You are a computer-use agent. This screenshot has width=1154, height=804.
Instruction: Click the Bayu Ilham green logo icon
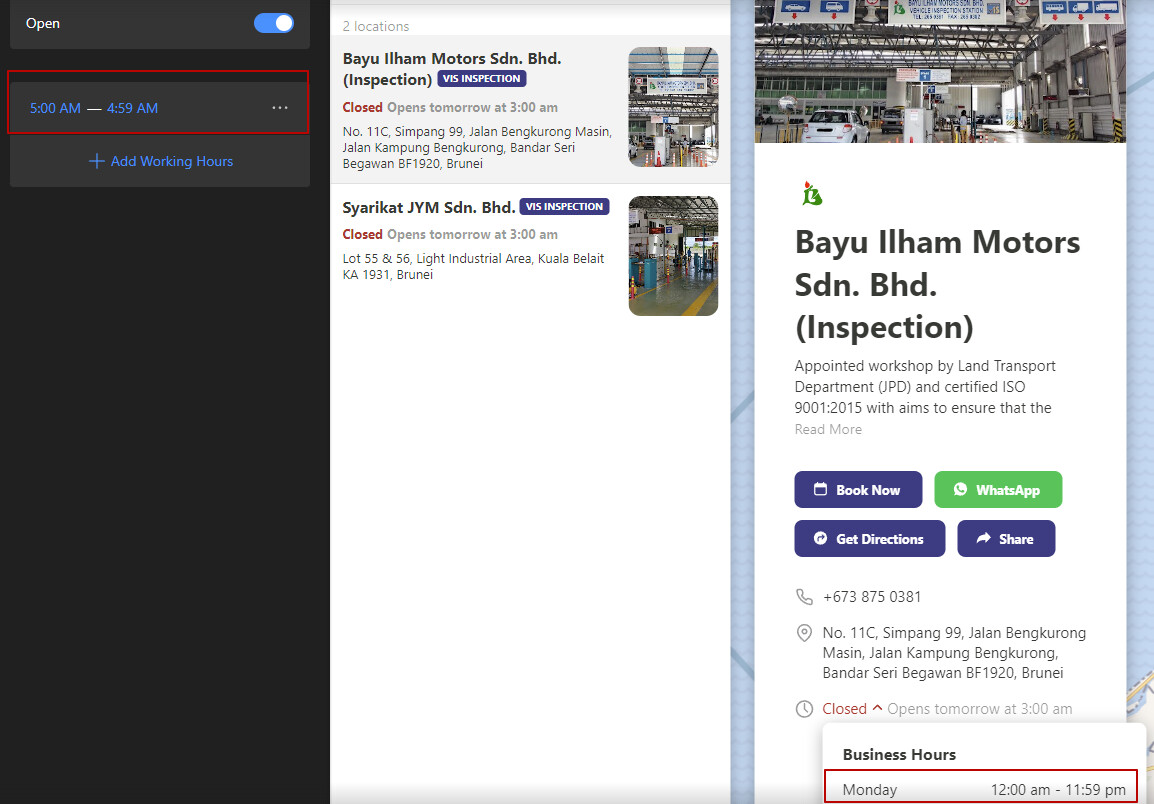pos(812,194)
